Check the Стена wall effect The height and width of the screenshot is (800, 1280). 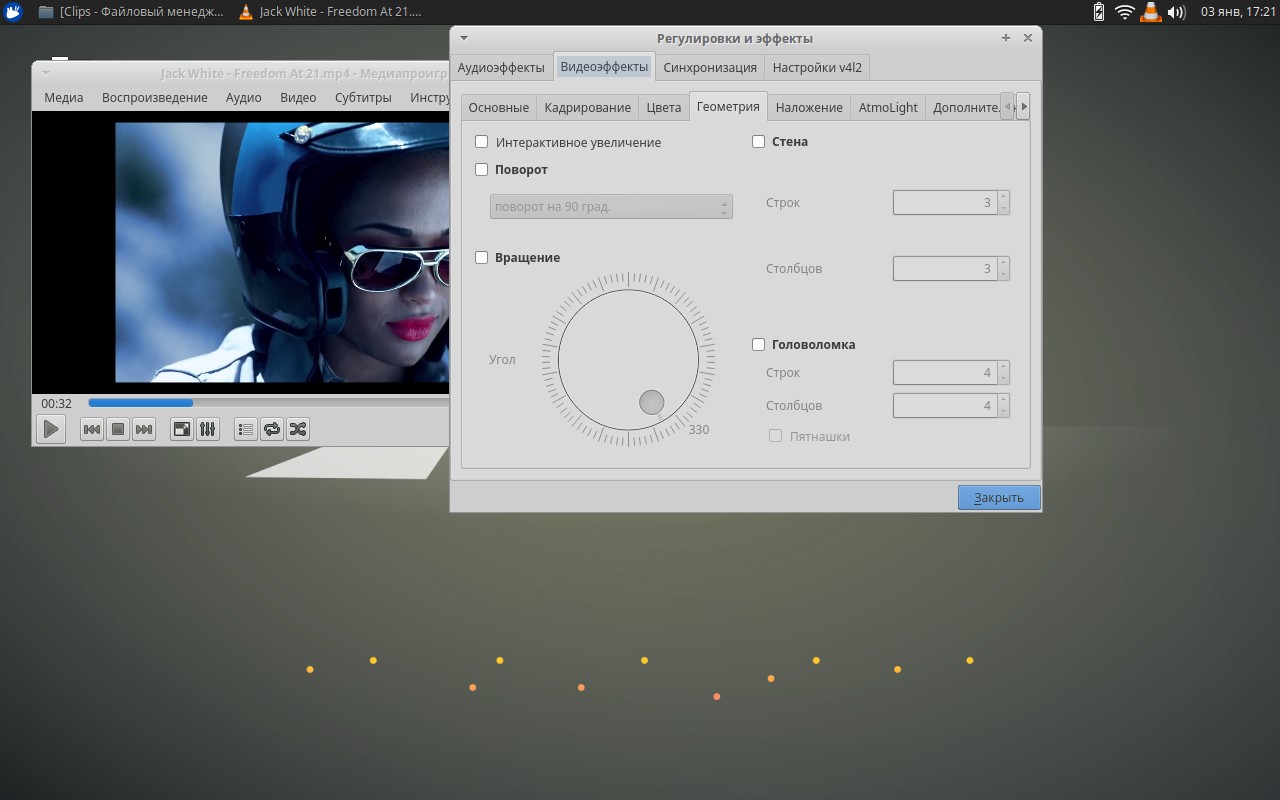[758, 141]
